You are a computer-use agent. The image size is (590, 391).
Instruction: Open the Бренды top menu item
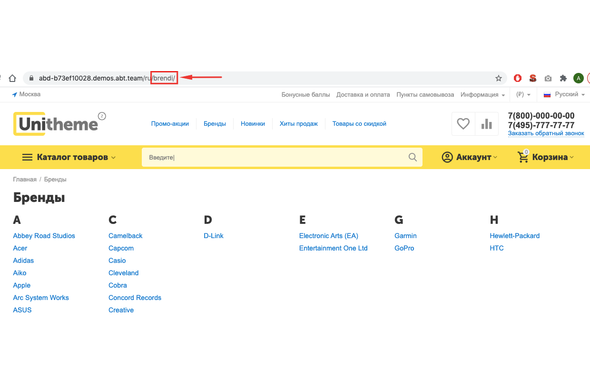tap(214, 123)
